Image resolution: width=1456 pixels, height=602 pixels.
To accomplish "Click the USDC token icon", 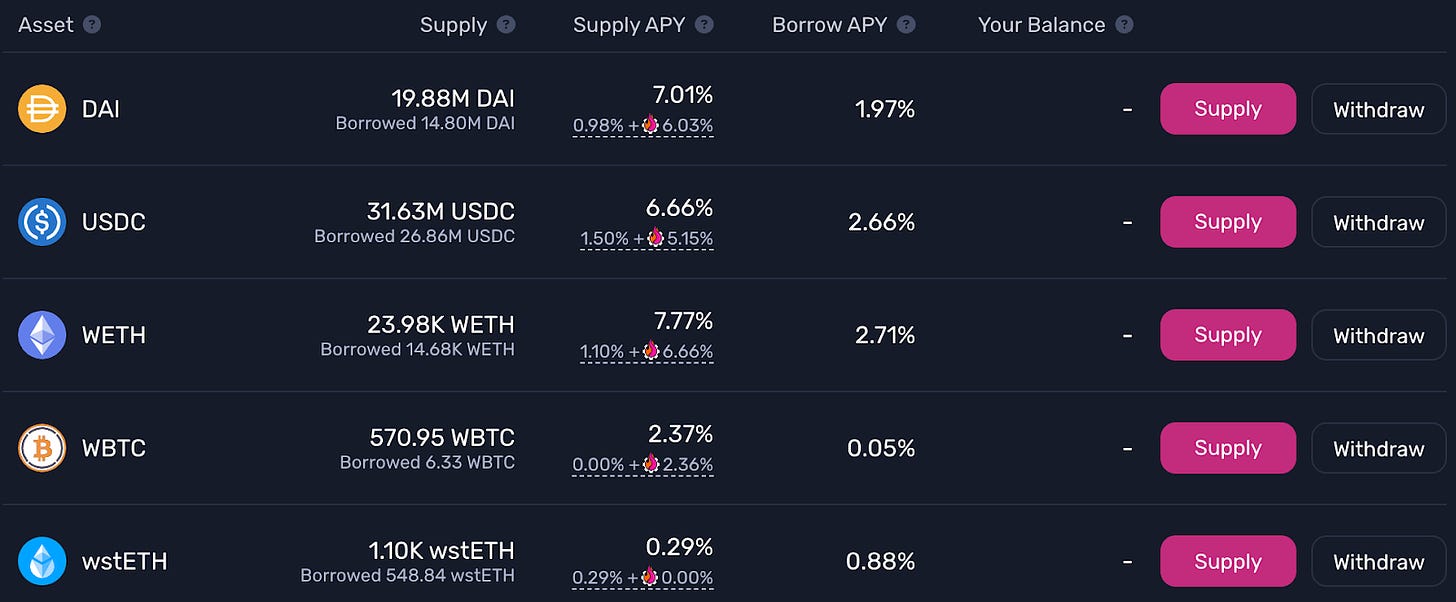I will [42, 222].
